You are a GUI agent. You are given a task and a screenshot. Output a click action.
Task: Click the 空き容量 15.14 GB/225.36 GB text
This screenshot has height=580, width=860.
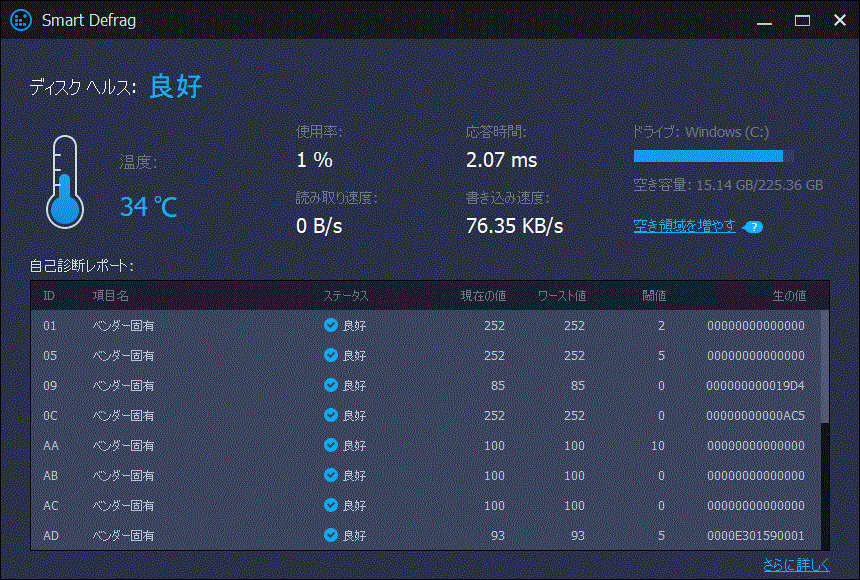pos(728,185)
